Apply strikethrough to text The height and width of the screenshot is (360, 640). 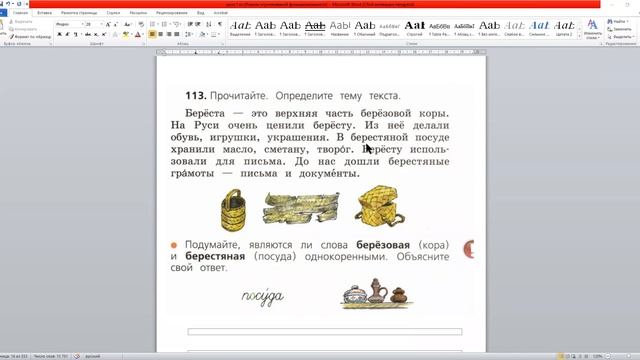click(x=88, y=35)
